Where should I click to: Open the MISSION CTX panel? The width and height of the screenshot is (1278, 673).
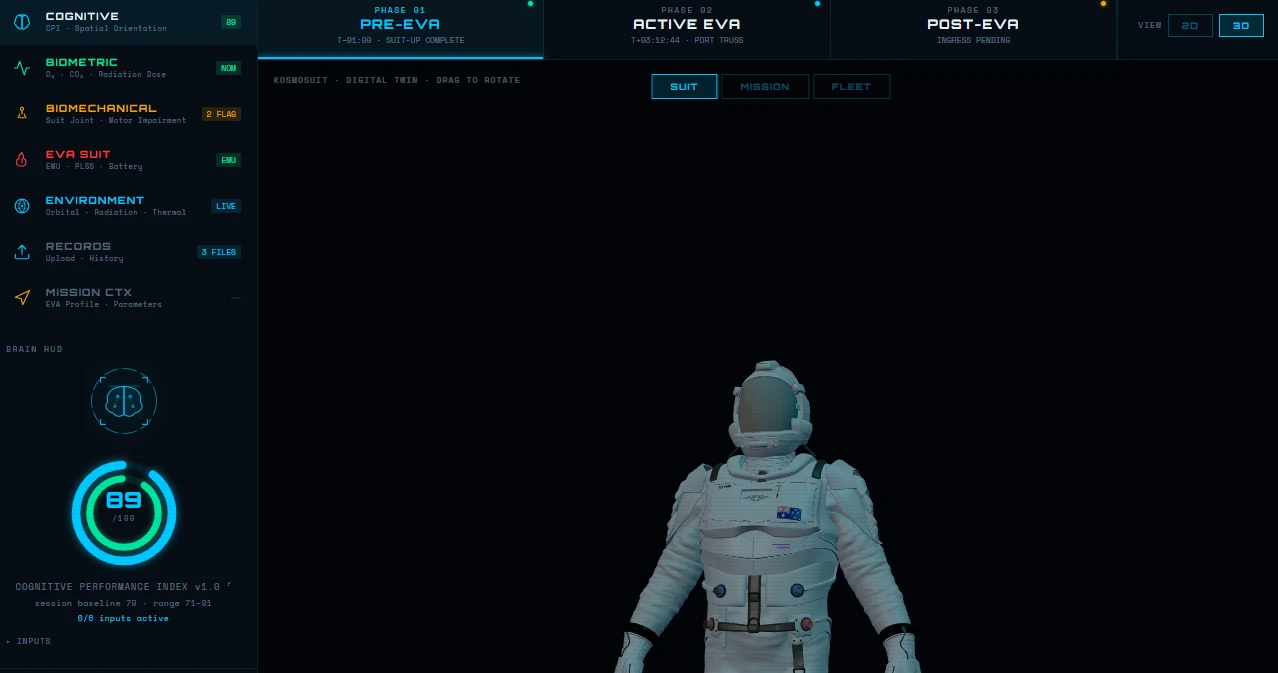128,298
